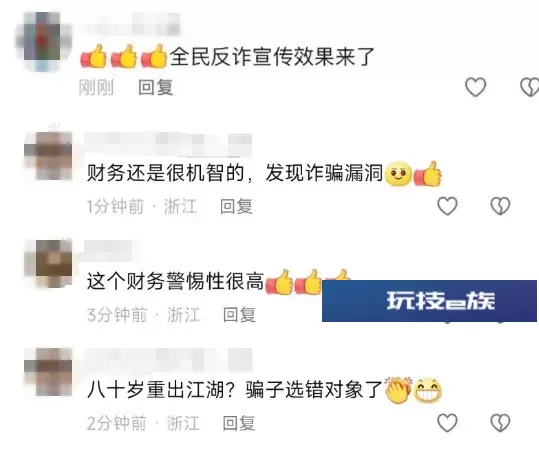Click the 玩技e族 watermark banner
The height and width of the screenshot is (452, 539).
click(429, 301)
